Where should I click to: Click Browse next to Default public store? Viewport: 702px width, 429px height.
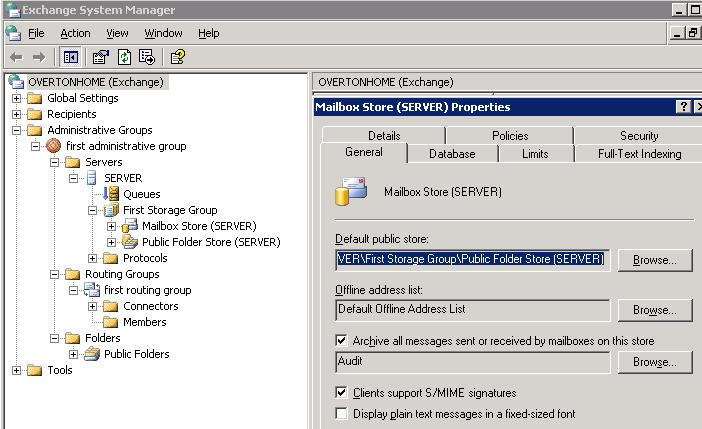tap(654, 260)
